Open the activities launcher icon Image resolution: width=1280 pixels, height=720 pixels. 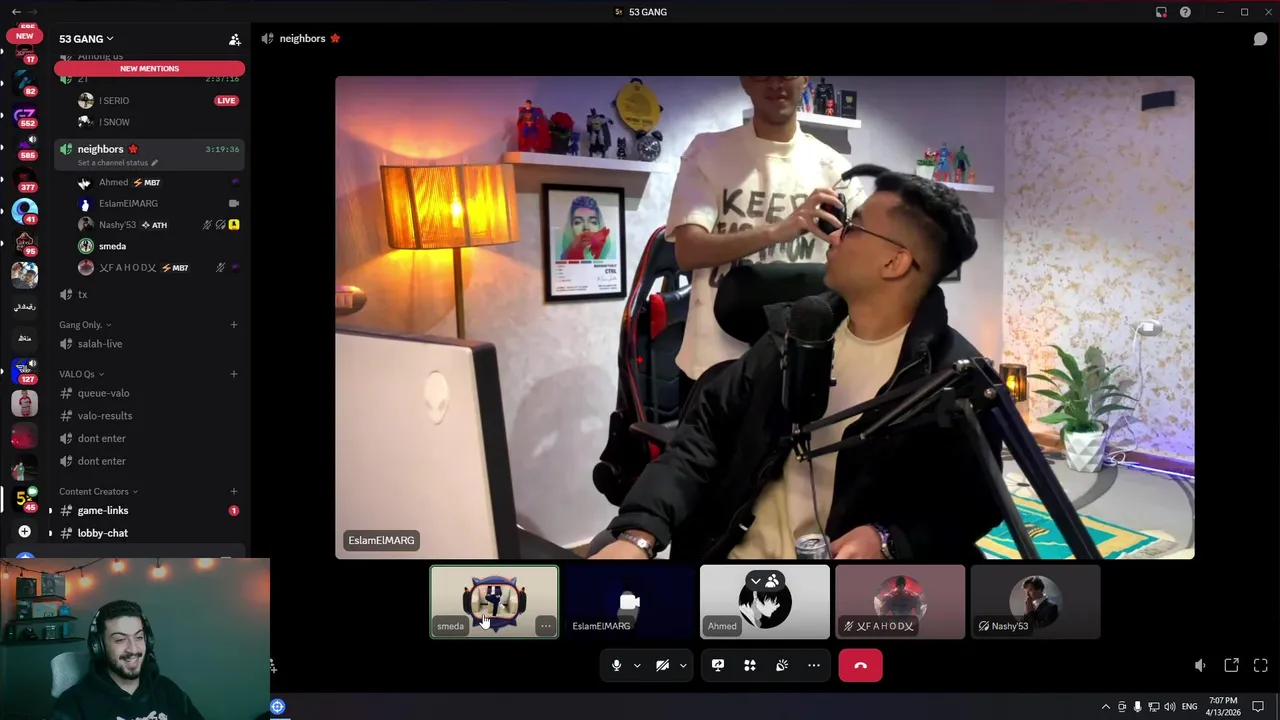pyautogui.click(x=750, y=665)
